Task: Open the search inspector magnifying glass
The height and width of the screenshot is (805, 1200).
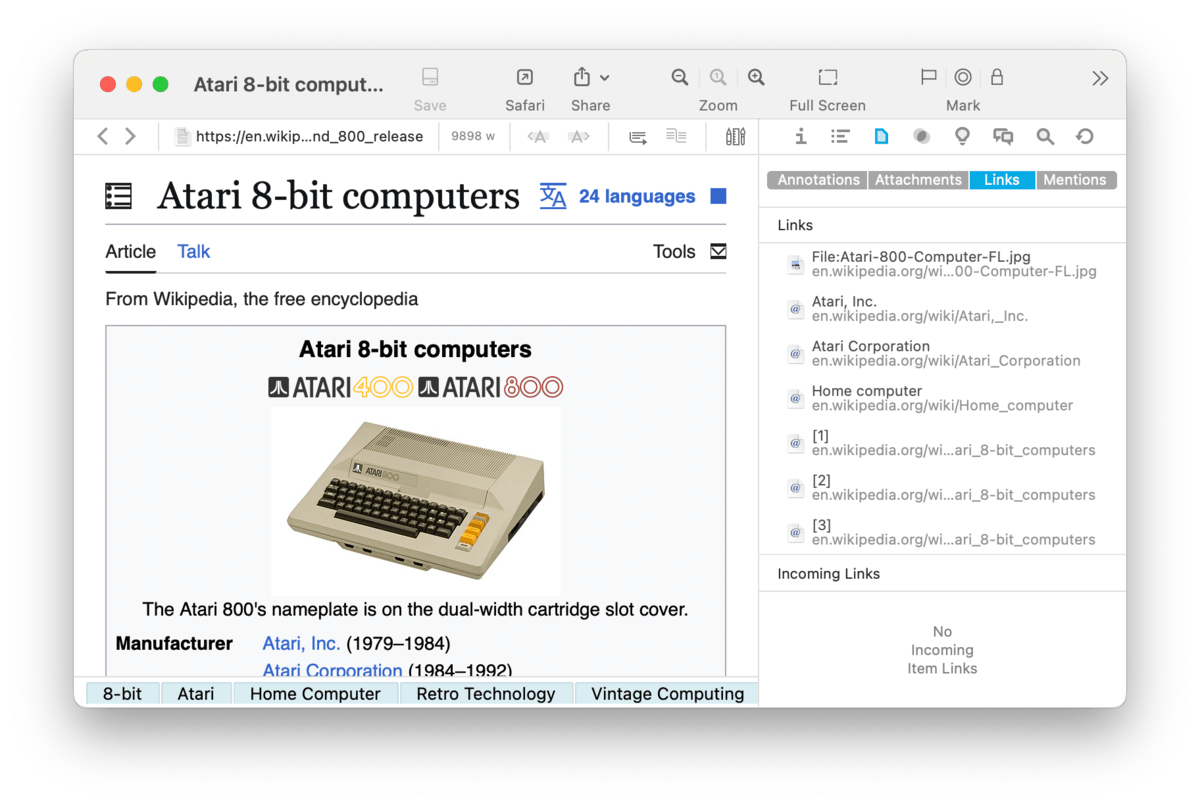Action: pos(1045,137)
